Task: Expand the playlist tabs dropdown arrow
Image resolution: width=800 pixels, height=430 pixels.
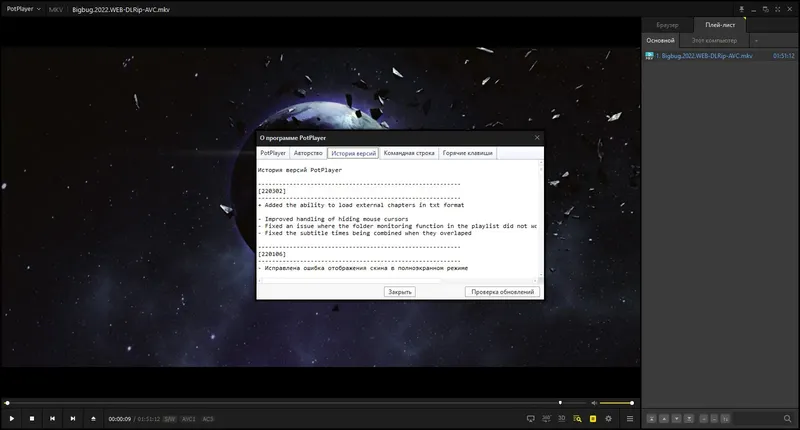Action: [756, 40]
